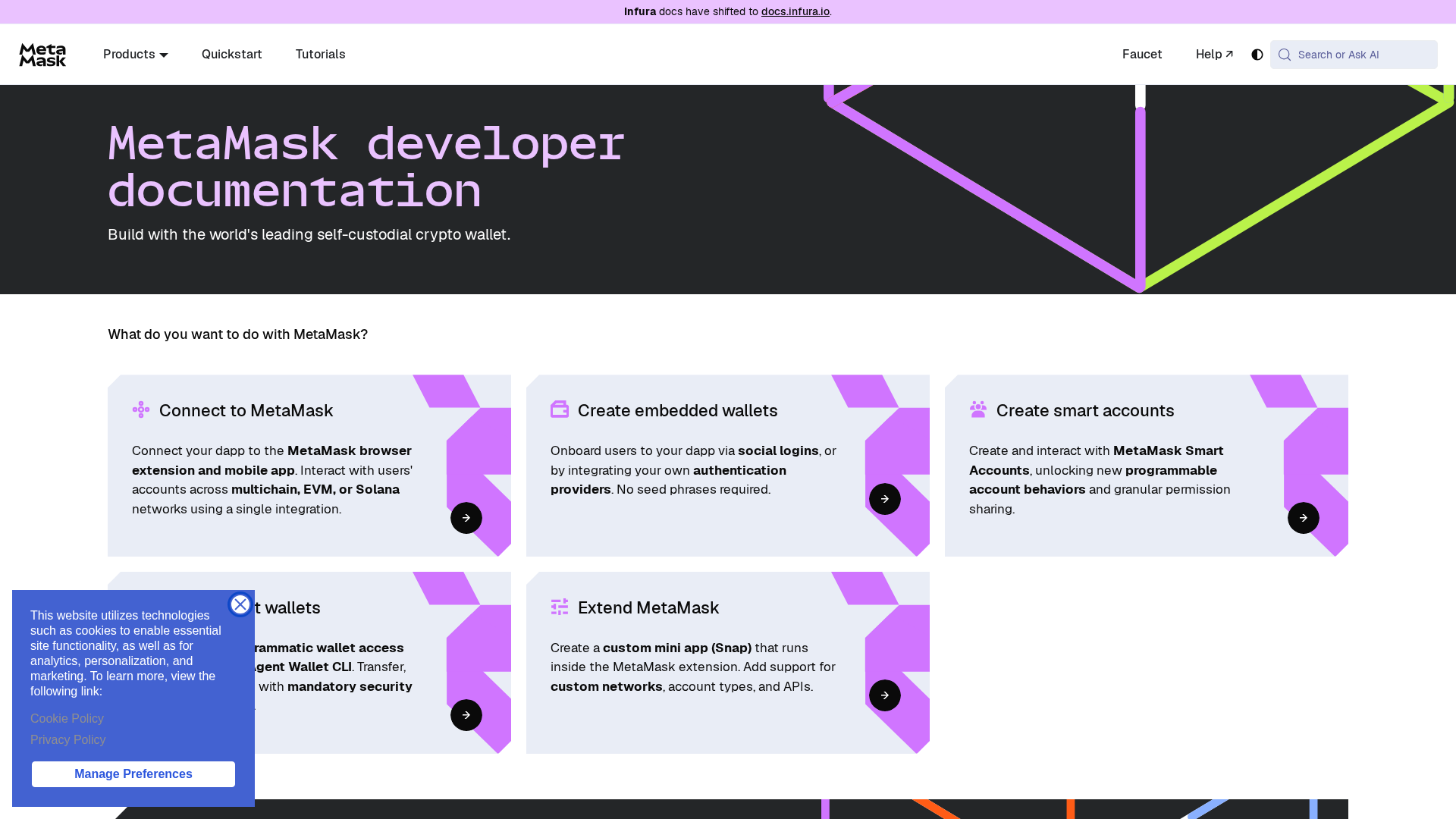Click the wallet icon for embedded wallets
This screenshot has height=819, width=1456.
pos(560,409)
